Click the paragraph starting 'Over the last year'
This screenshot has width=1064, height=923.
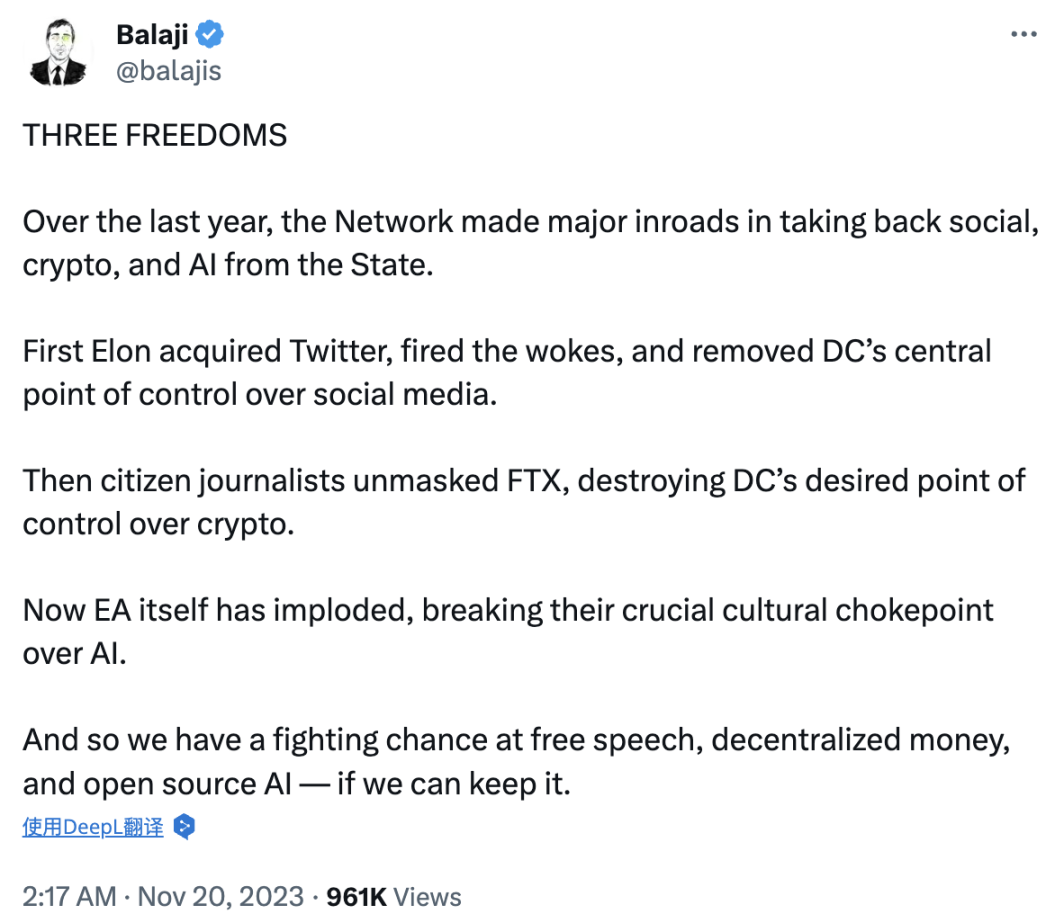point(531,243)
